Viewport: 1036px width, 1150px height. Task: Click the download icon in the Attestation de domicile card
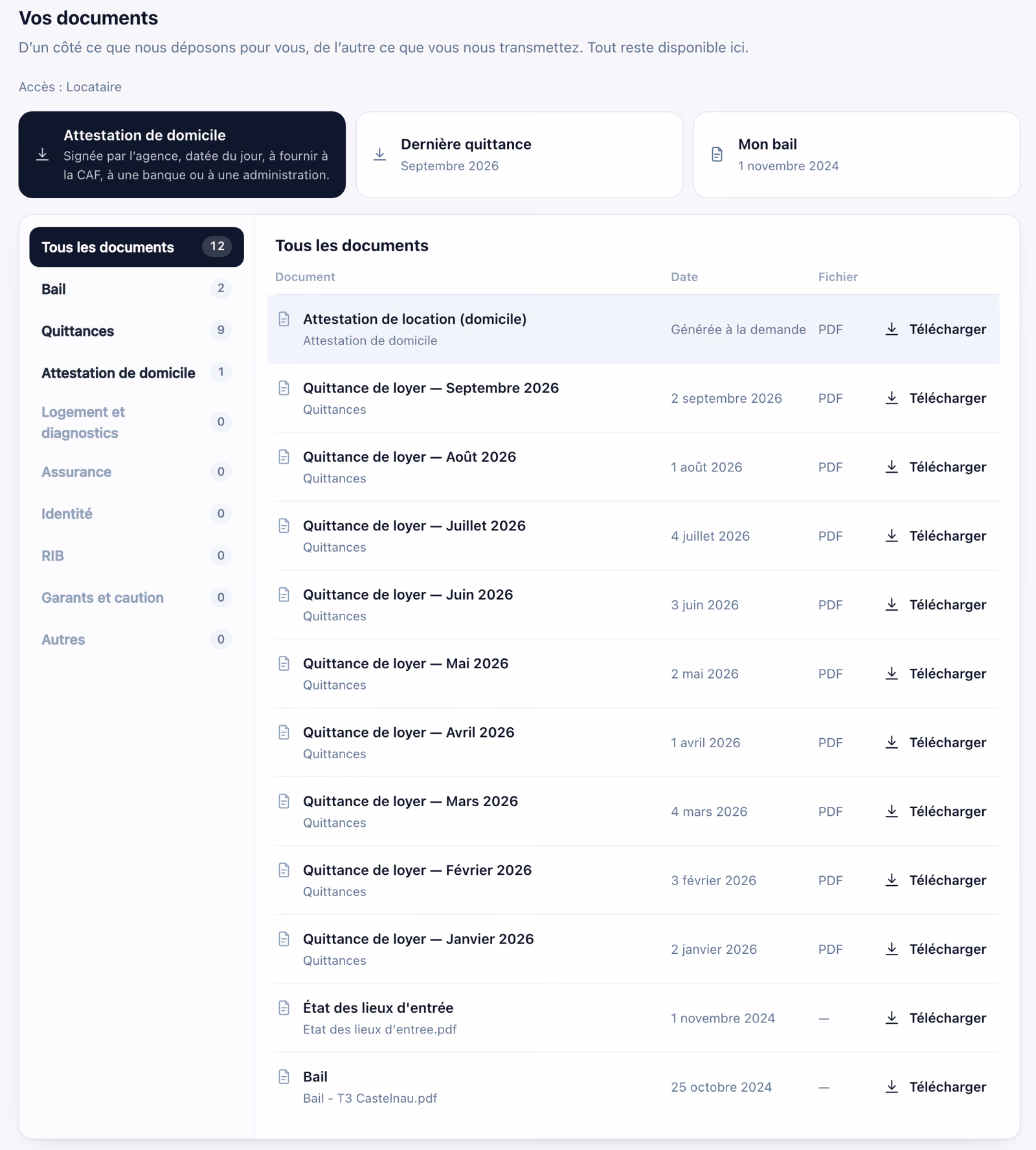click(43, 155)
